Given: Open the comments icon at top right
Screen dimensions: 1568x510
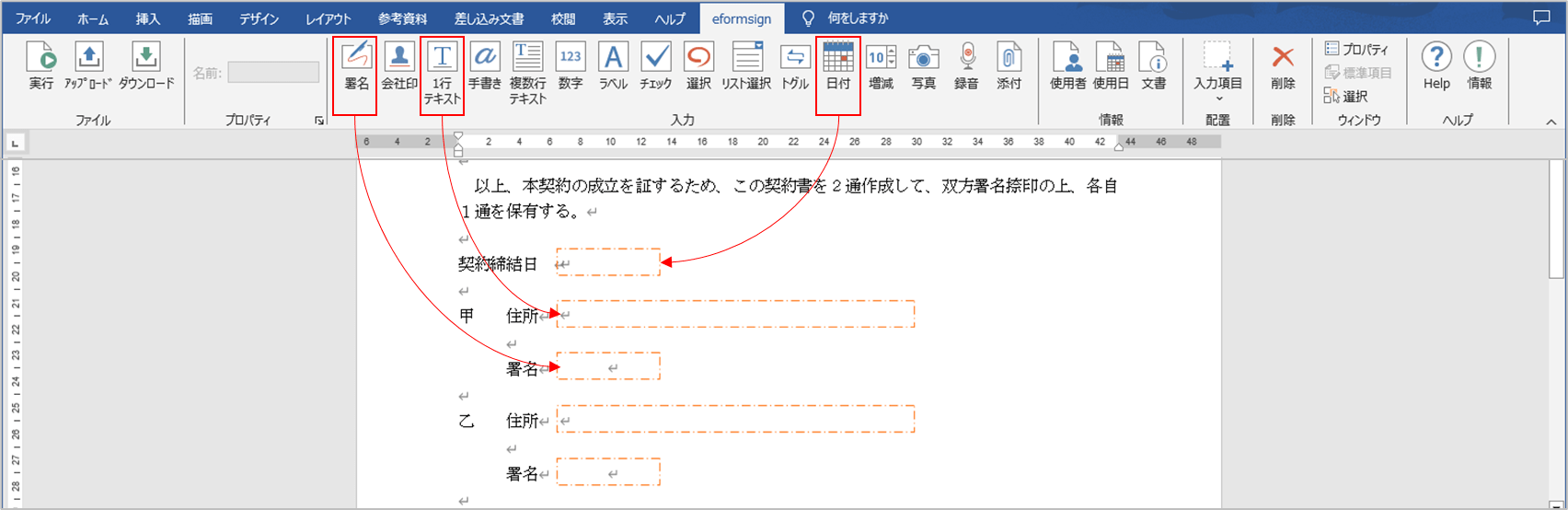Looking at the screenshot, I should point(1541,18).
